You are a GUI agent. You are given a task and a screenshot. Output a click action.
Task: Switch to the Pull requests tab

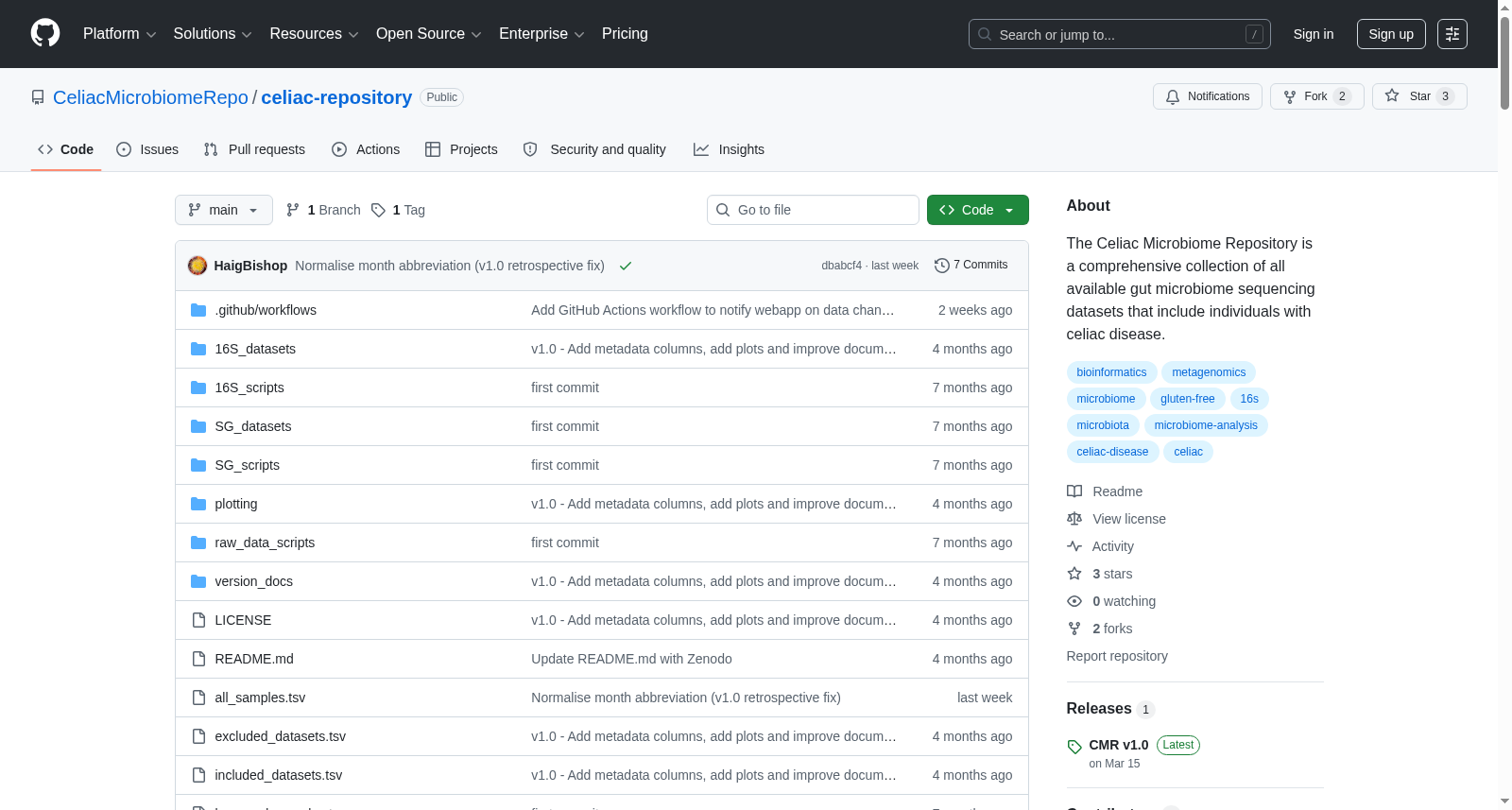(254, 149)
